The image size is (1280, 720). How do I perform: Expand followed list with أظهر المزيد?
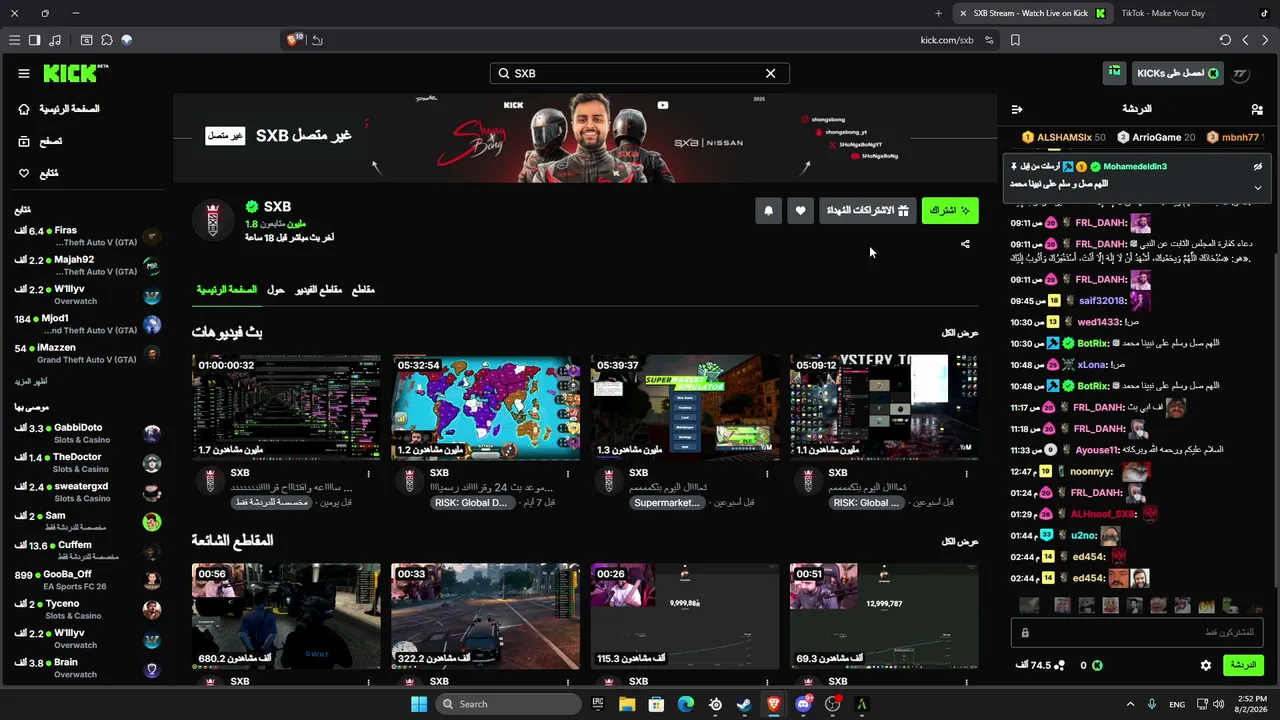[30, 382]
